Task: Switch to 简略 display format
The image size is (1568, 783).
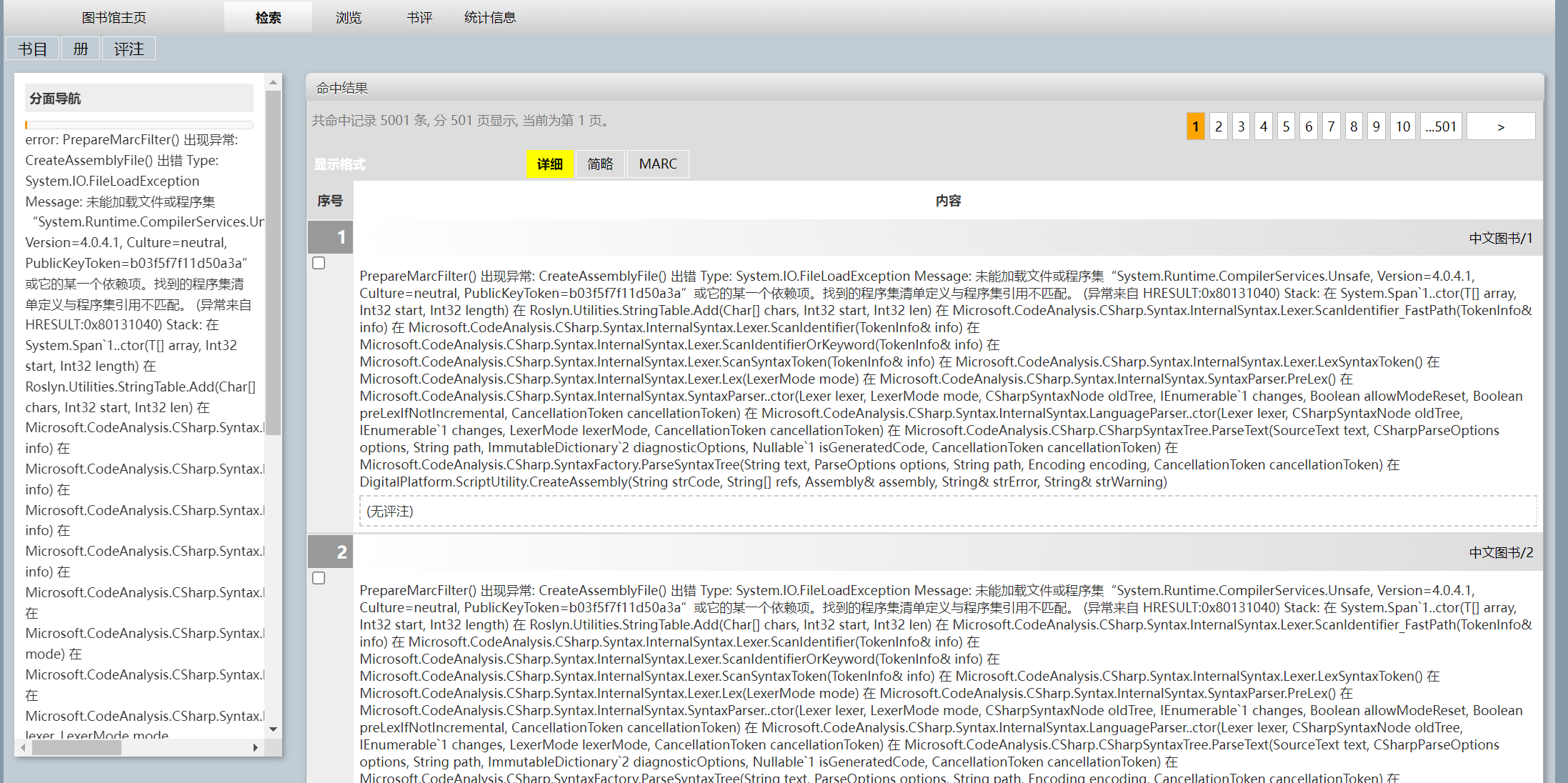Action: (x=599, y=164)
